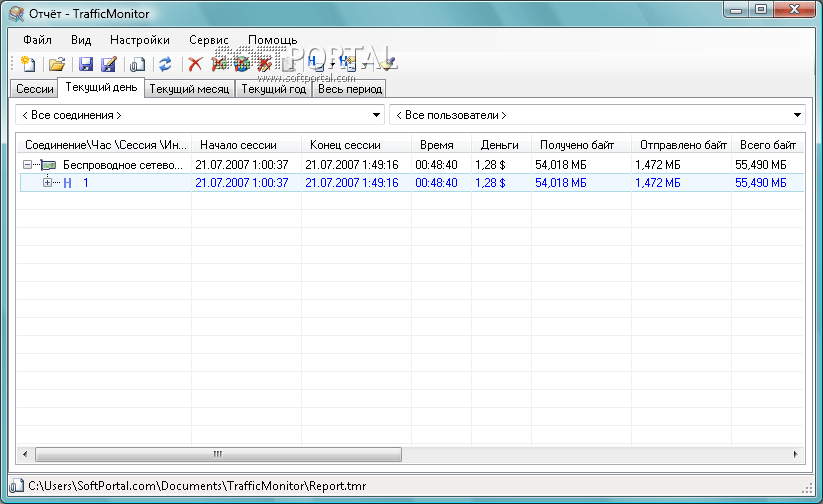Click the Save As floppy-with-pencil icon
This screenshot has height=504, width=823.
(109, 64)
